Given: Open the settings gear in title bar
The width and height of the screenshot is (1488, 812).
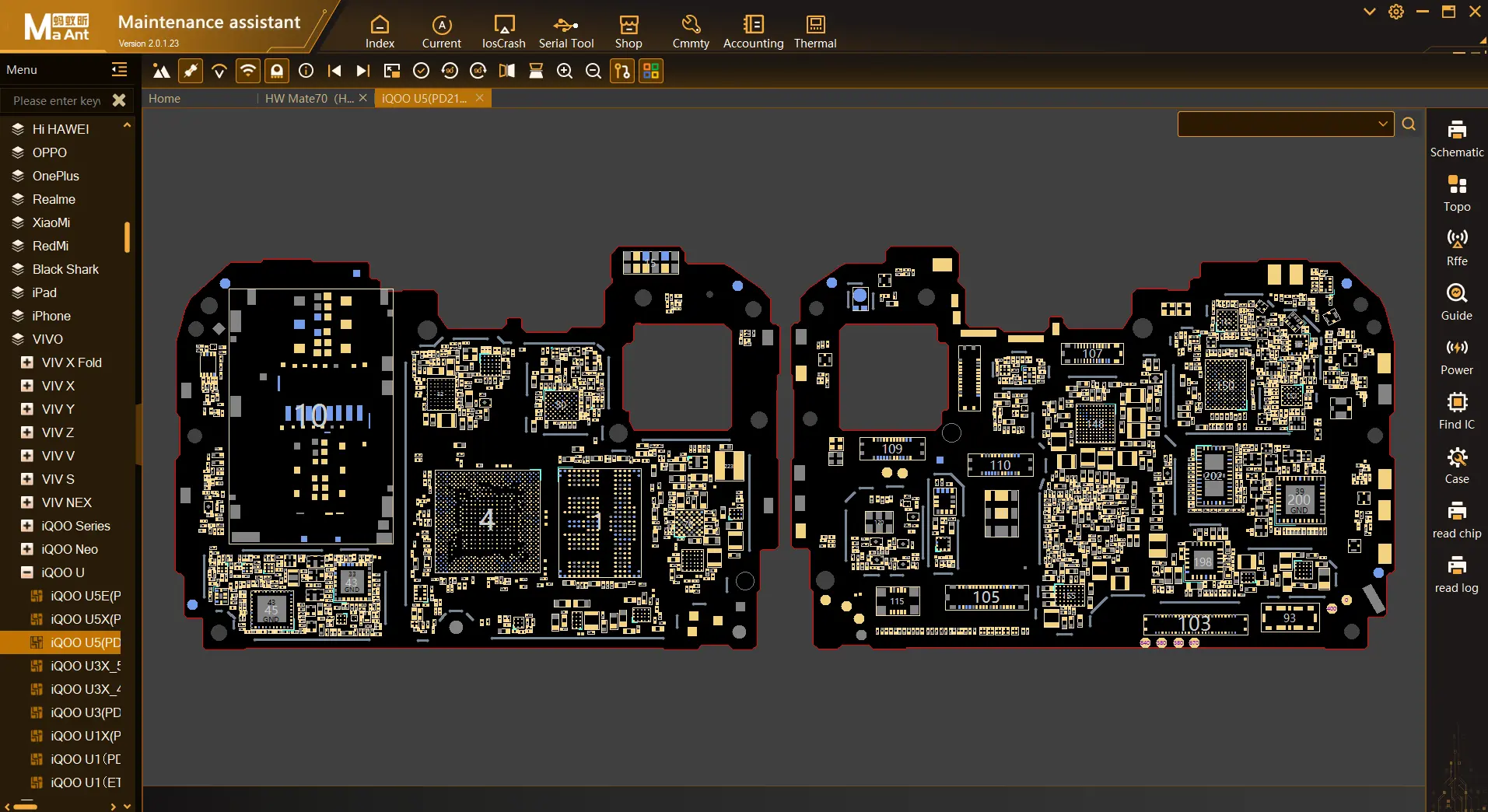Looking at the screenshot, I should (x=1396, y=12).
